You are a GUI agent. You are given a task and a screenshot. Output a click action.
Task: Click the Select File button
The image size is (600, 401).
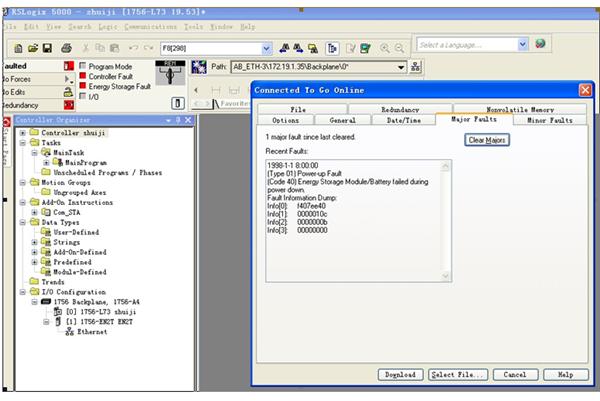456,374
